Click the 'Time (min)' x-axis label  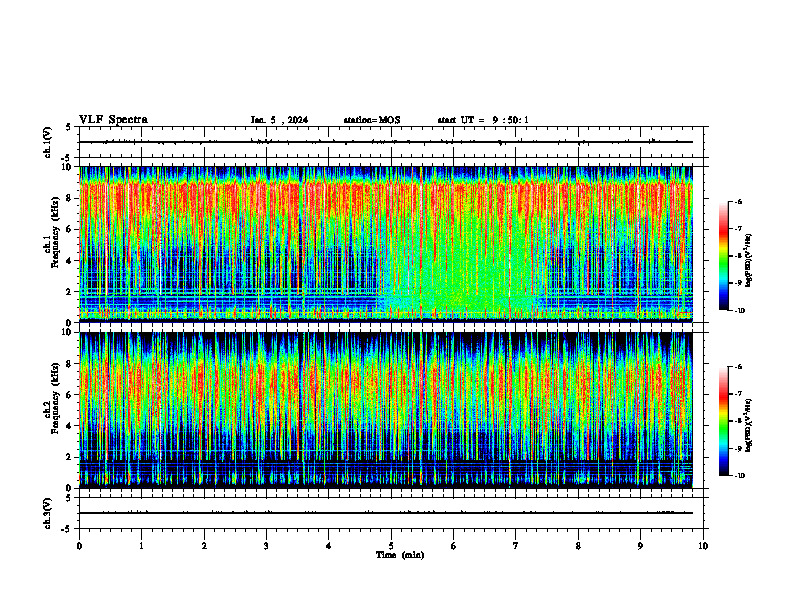tap(400, 555)
